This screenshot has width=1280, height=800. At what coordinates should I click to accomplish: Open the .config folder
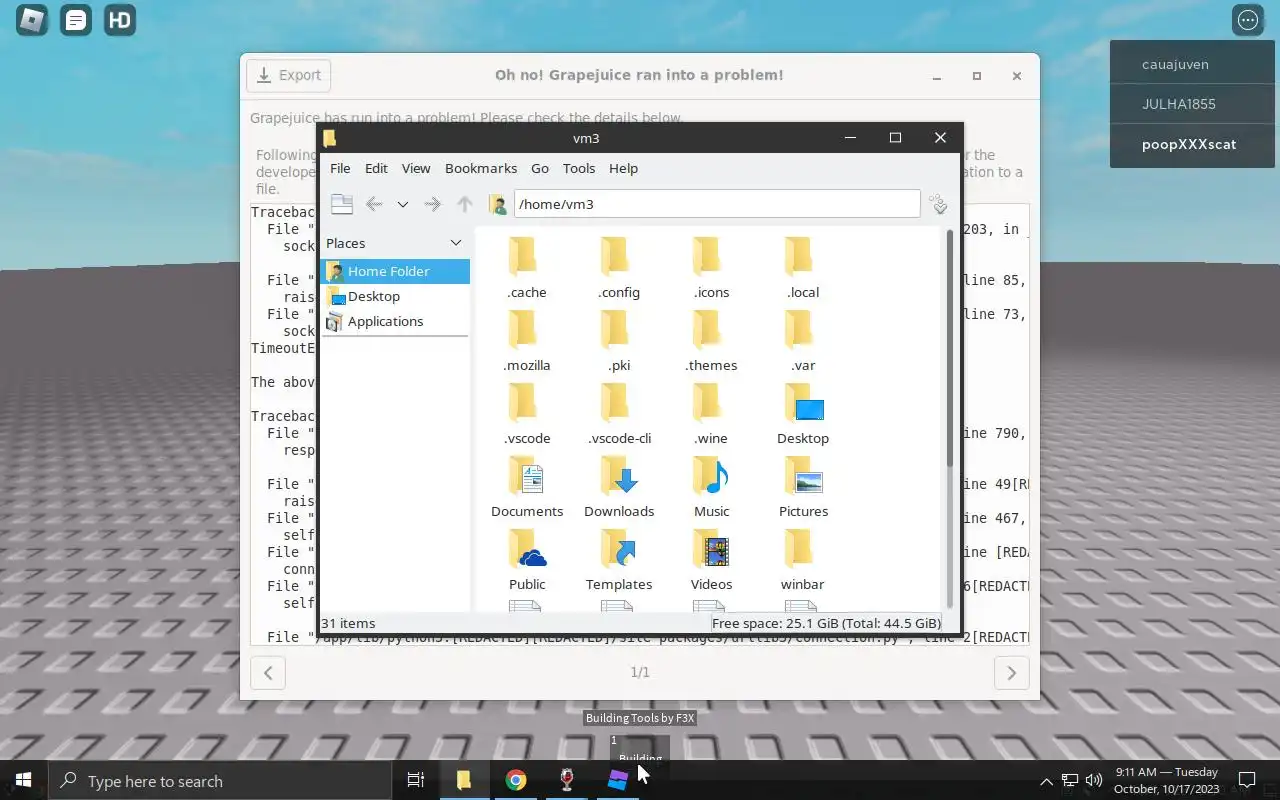pyautogui.click(x=619, y=268)
